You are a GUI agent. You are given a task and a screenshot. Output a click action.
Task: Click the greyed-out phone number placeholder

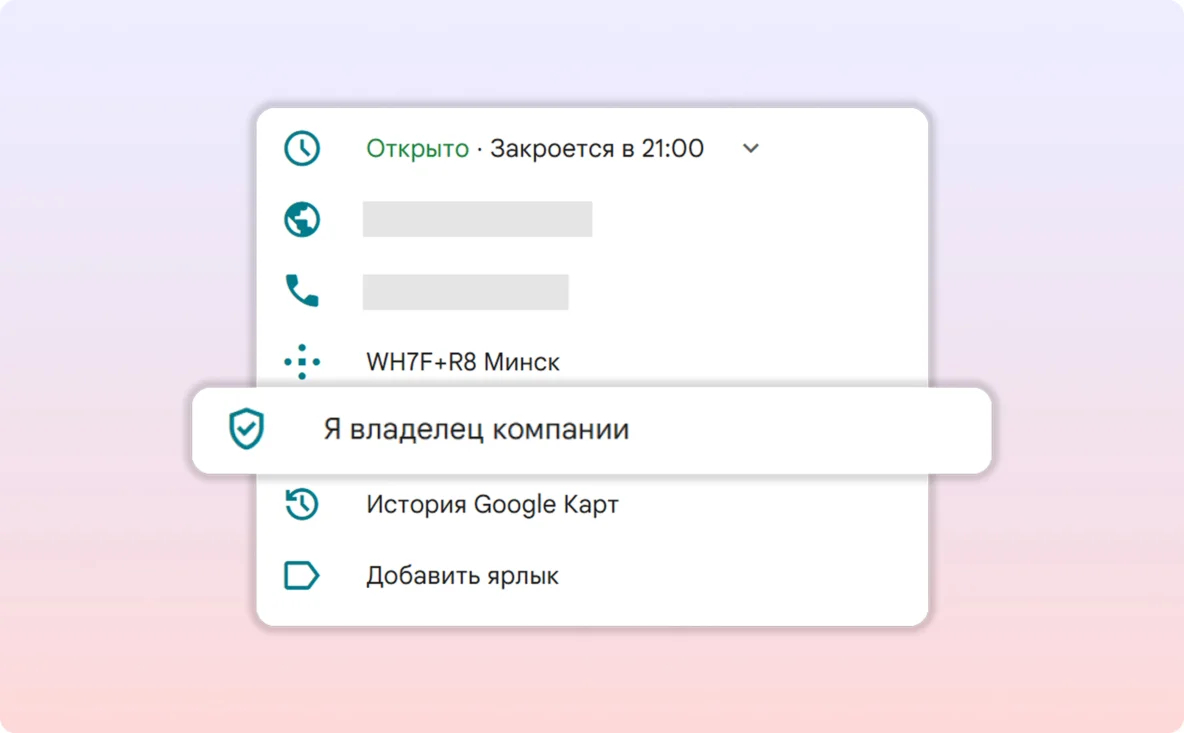[x=465, y=291]
